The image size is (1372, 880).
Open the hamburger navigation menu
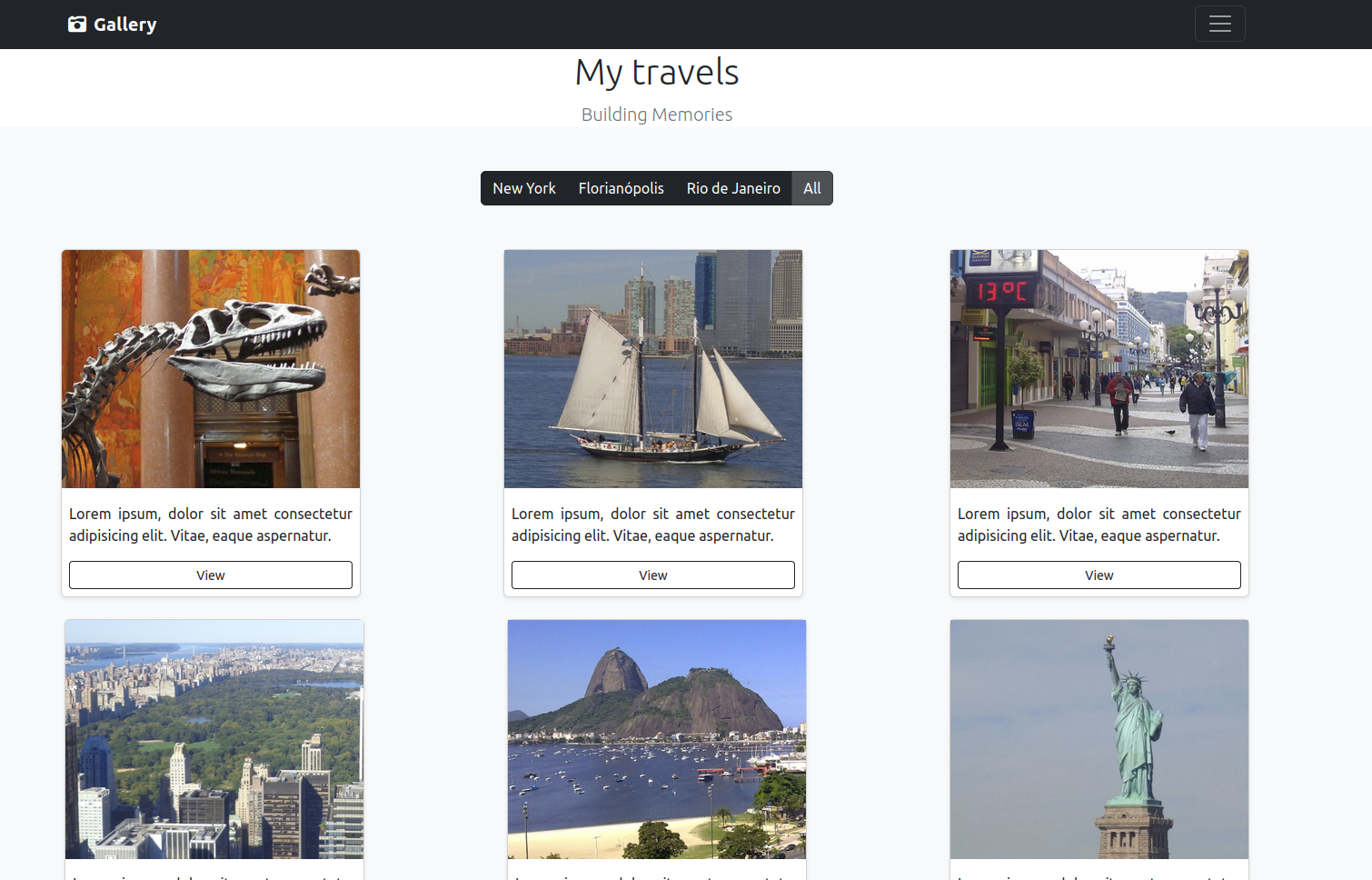[x=1219, y=24]
